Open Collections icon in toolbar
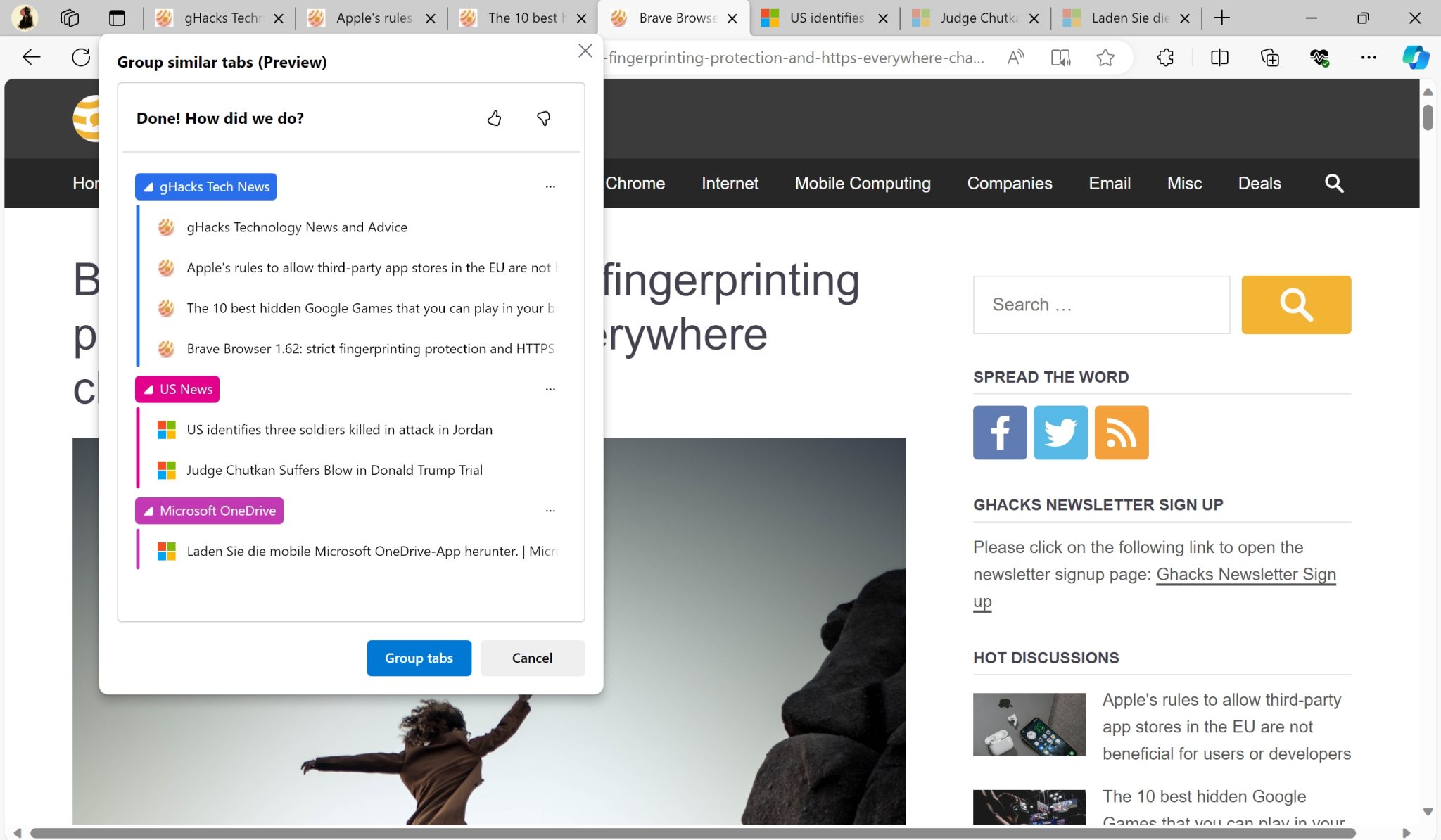This screenshot has width=1441, height=840. (x=1269, y=57)
